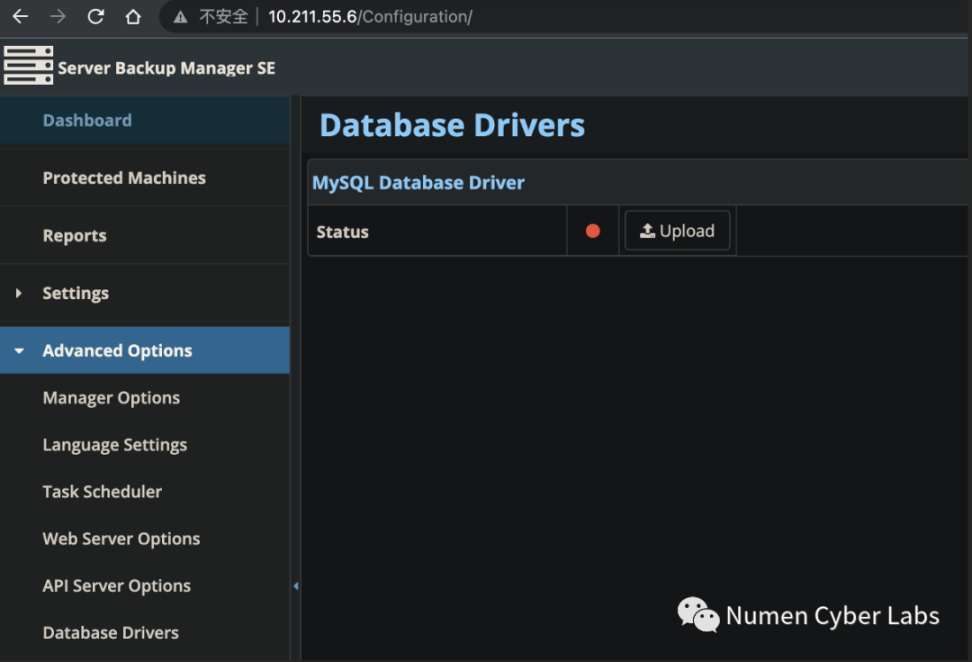Expand the Settings section in the sidebar
Image resolution: width=972 pixels, height=662 pixels.
click(75, 293)
